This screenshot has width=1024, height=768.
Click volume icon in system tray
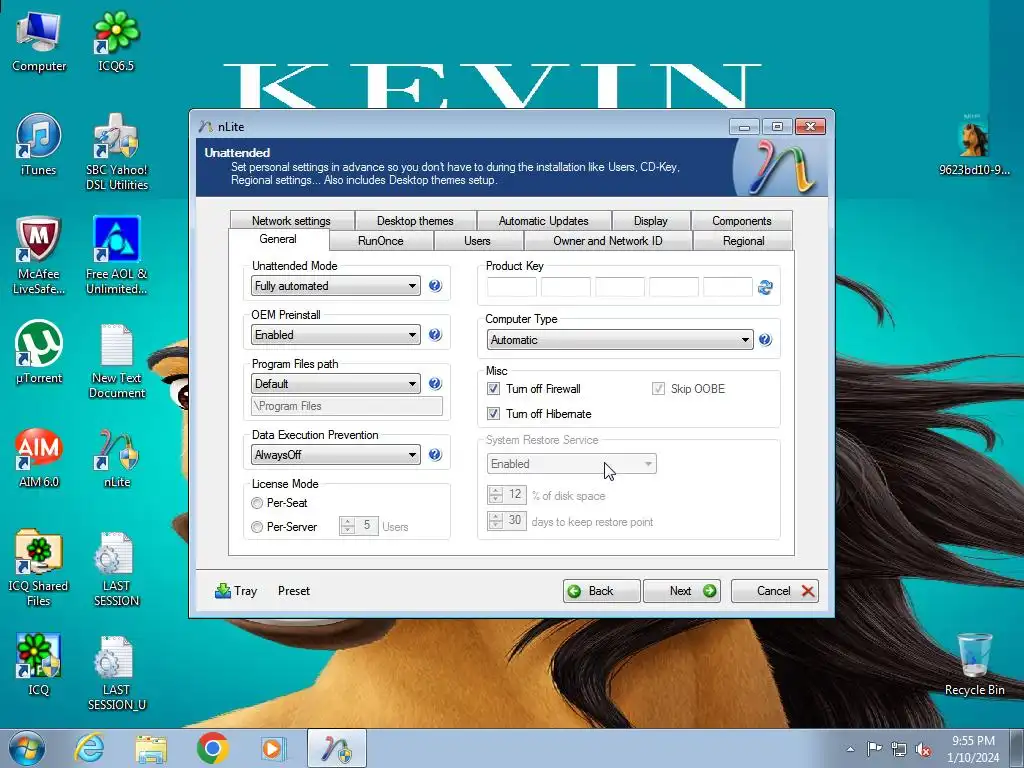[x=923, y=749]
